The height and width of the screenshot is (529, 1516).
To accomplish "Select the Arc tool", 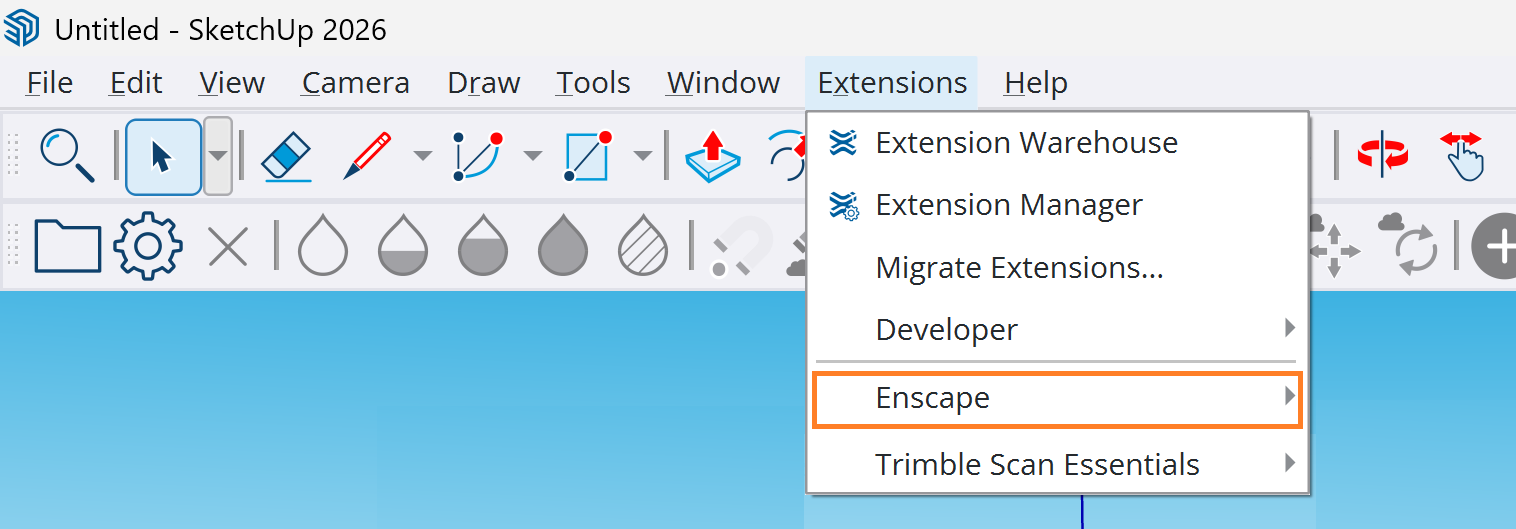I will (476, 156).
